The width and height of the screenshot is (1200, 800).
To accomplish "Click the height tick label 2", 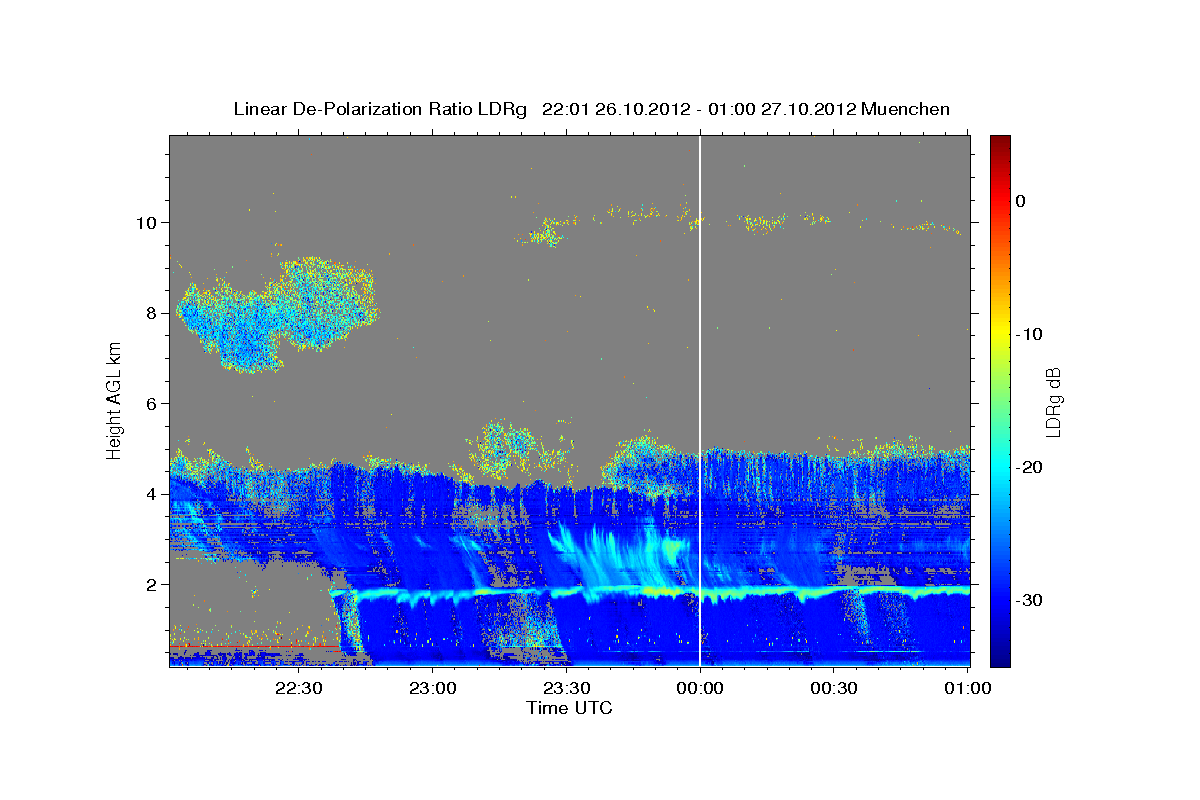I will click(x=150, y=585).
